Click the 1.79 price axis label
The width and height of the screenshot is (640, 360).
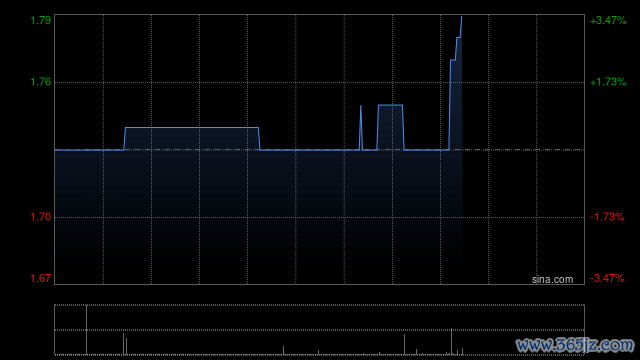(x=41, y=20)
